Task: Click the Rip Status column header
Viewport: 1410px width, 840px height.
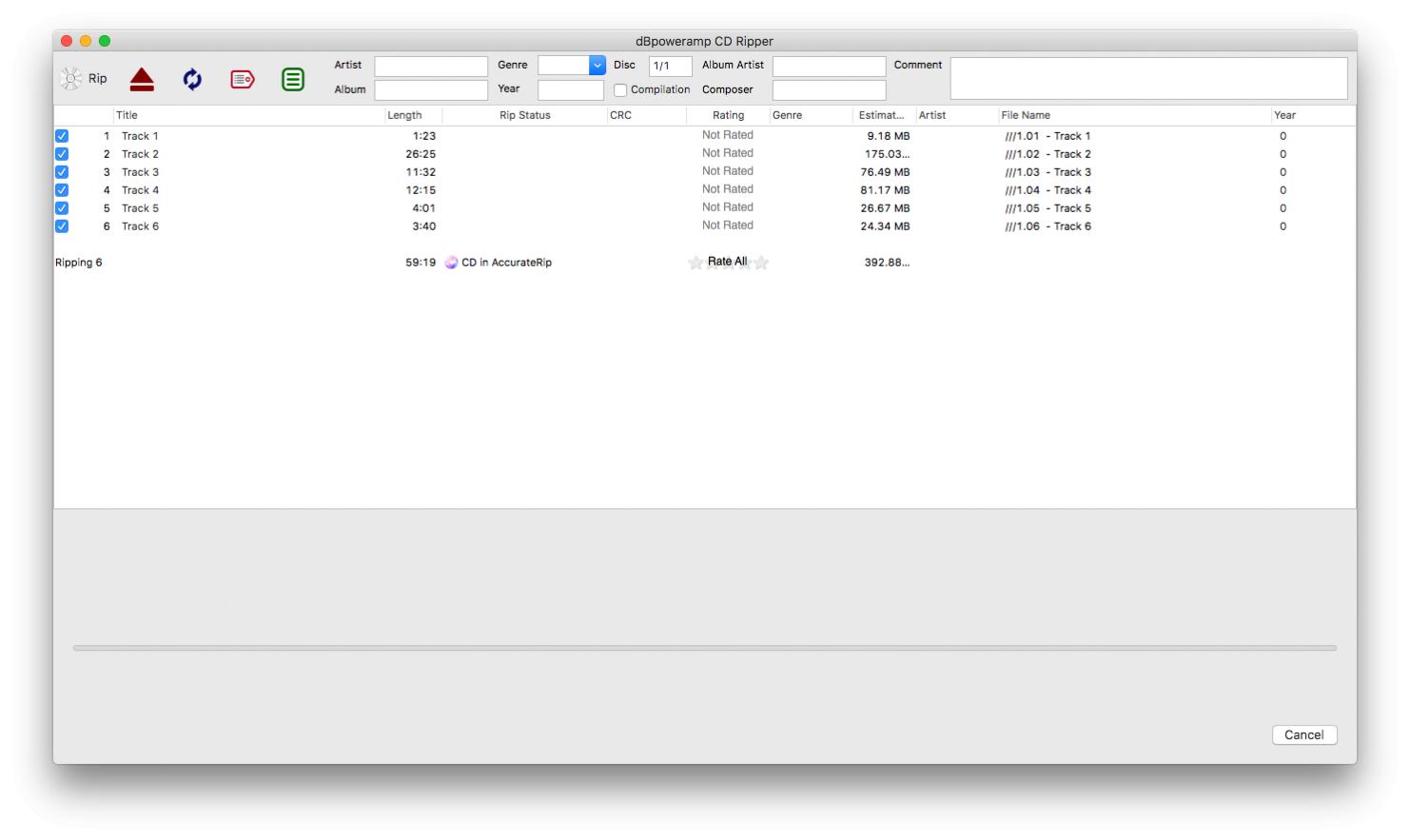Action: (524, 115)
